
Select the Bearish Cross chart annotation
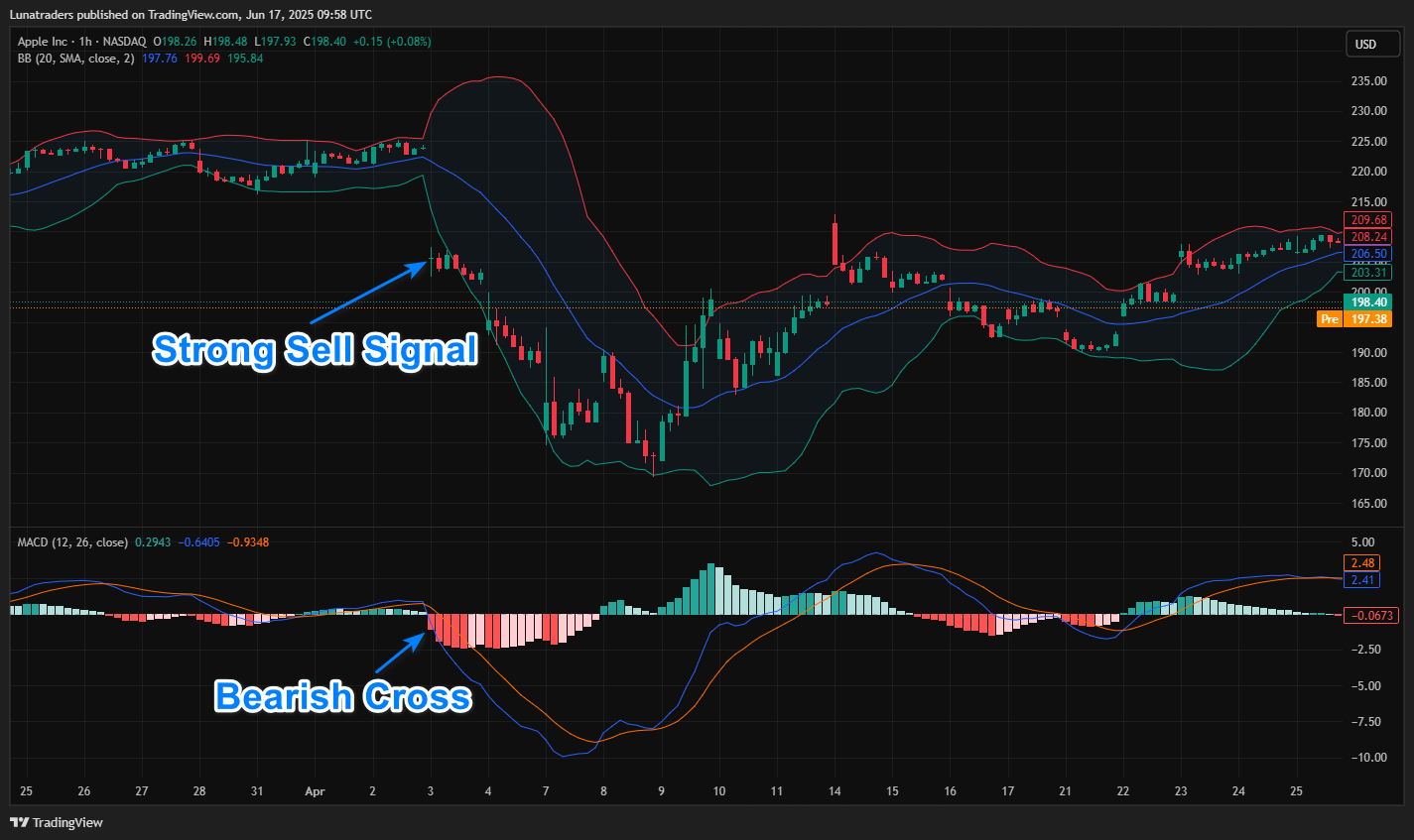[343, 696]
